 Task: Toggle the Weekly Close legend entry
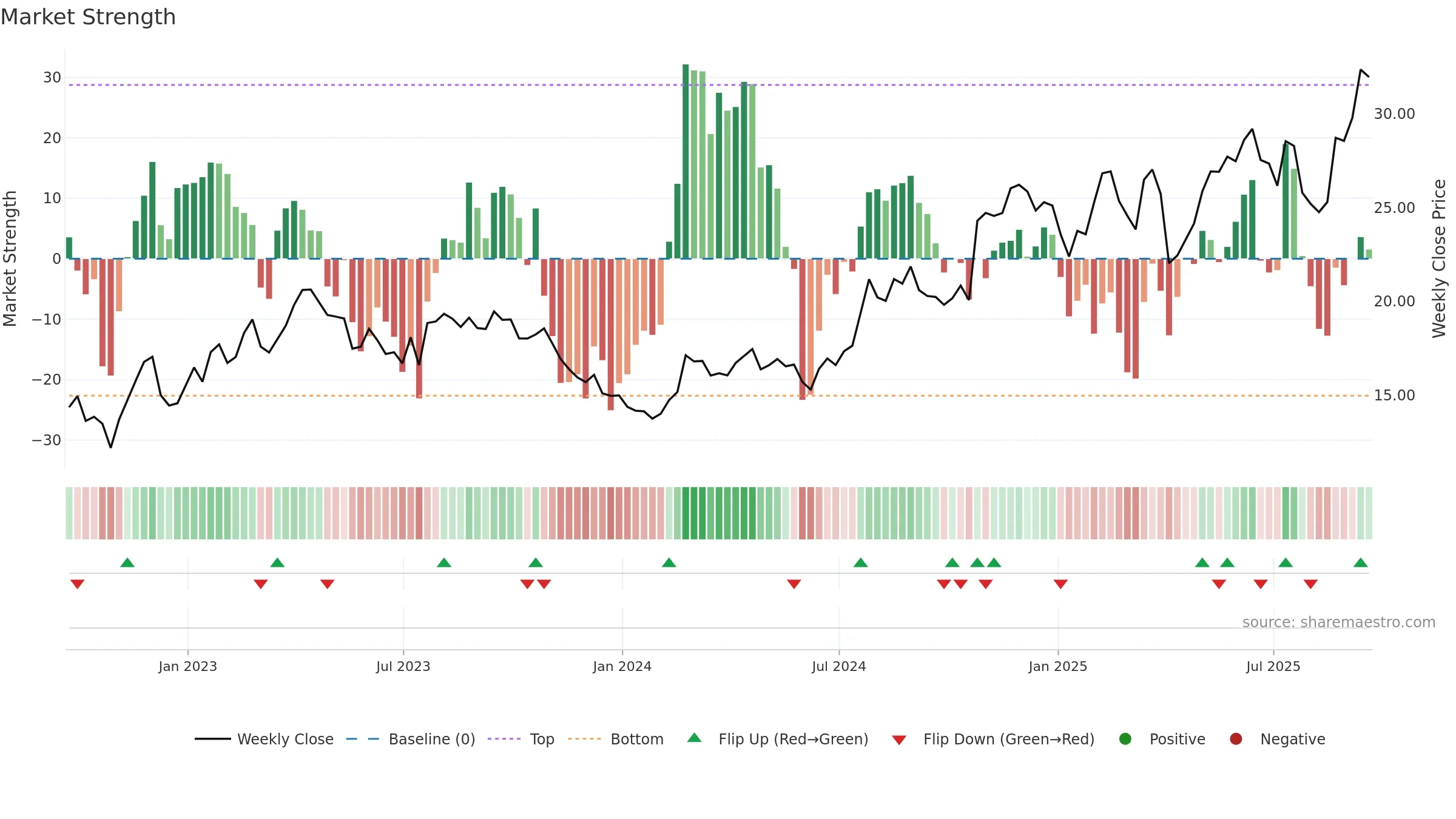264,739
